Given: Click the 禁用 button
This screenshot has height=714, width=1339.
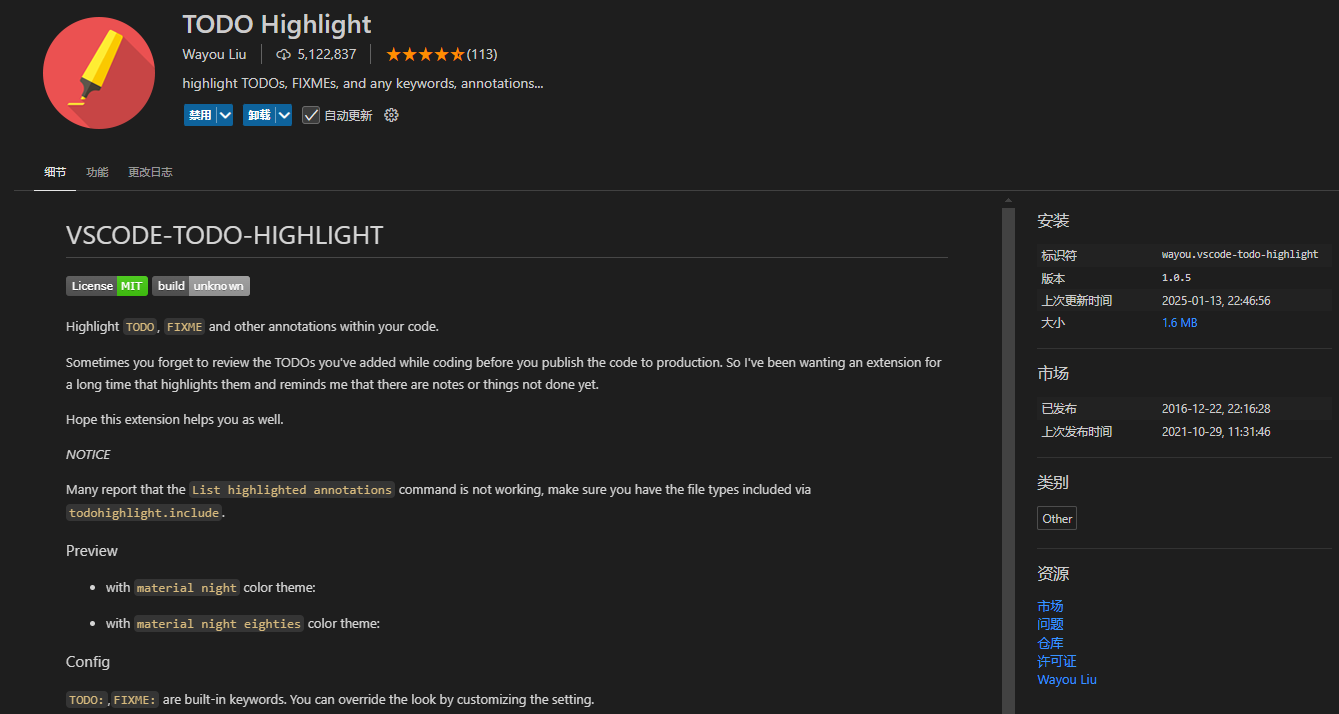Looking at the screenshot, I should tap(200, 115).
